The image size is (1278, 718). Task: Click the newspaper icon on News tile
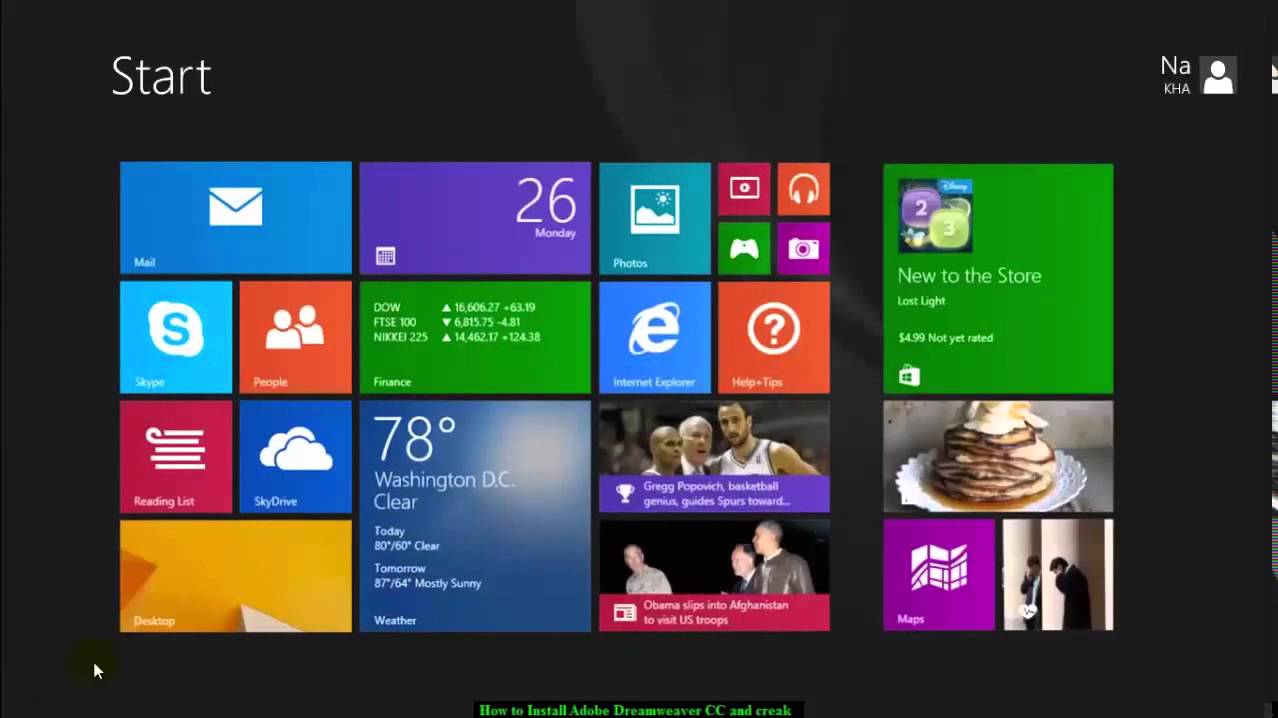coord(625,612)
